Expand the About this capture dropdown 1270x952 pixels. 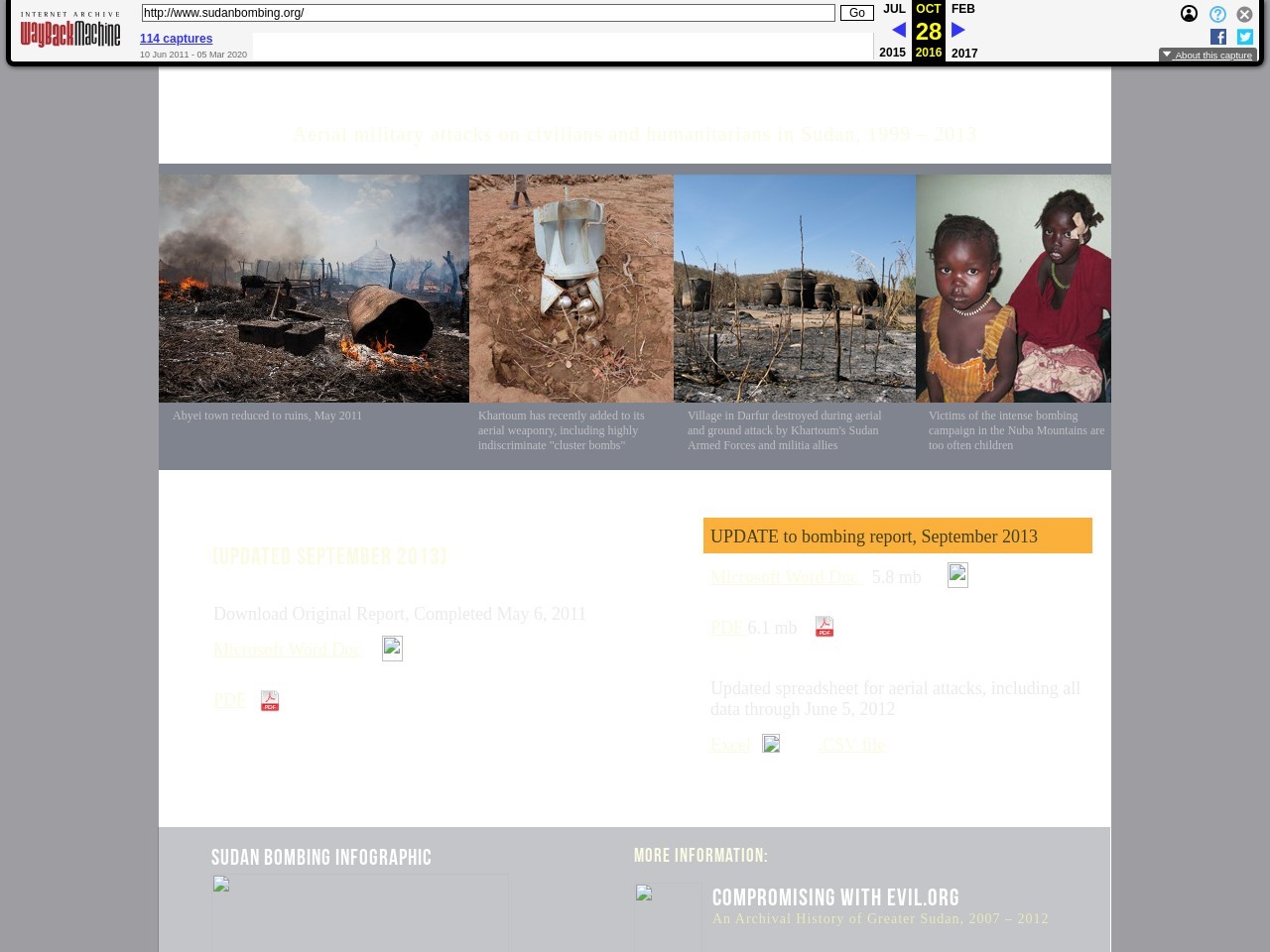point(1207,55)
